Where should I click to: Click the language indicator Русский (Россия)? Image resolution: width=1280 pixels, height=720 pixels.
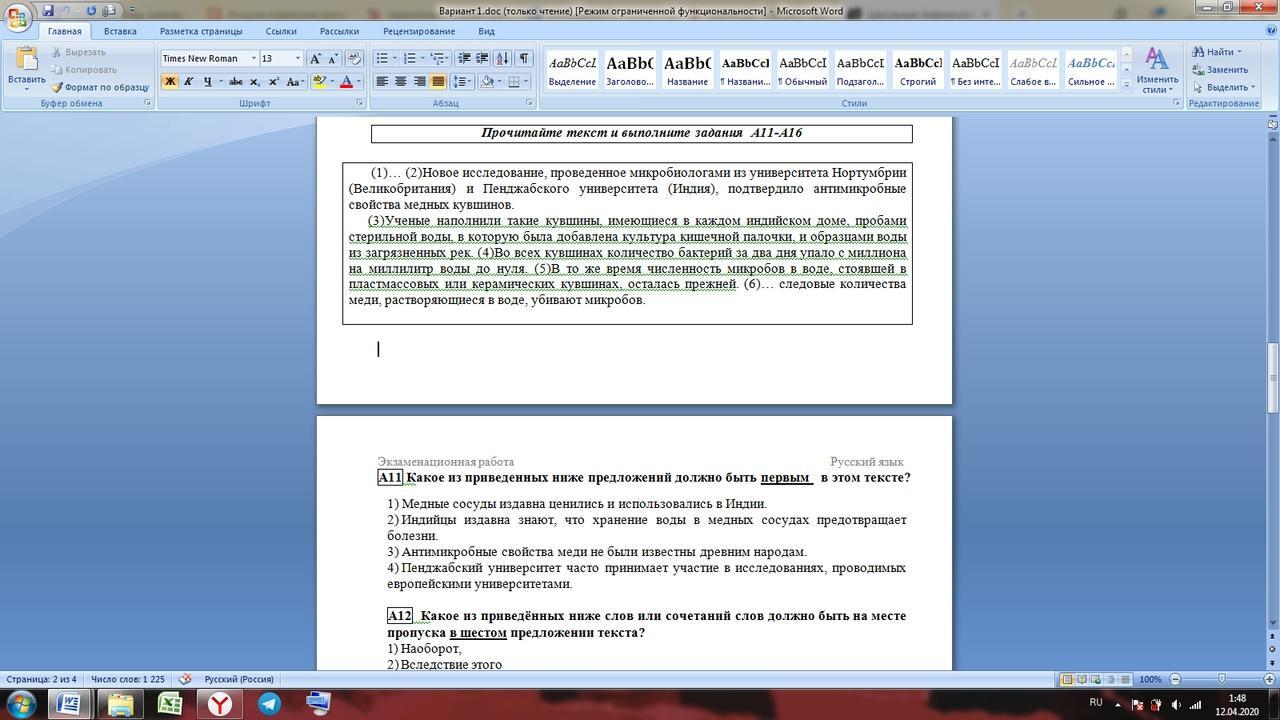pyautogui.click(x=239, y=679)
